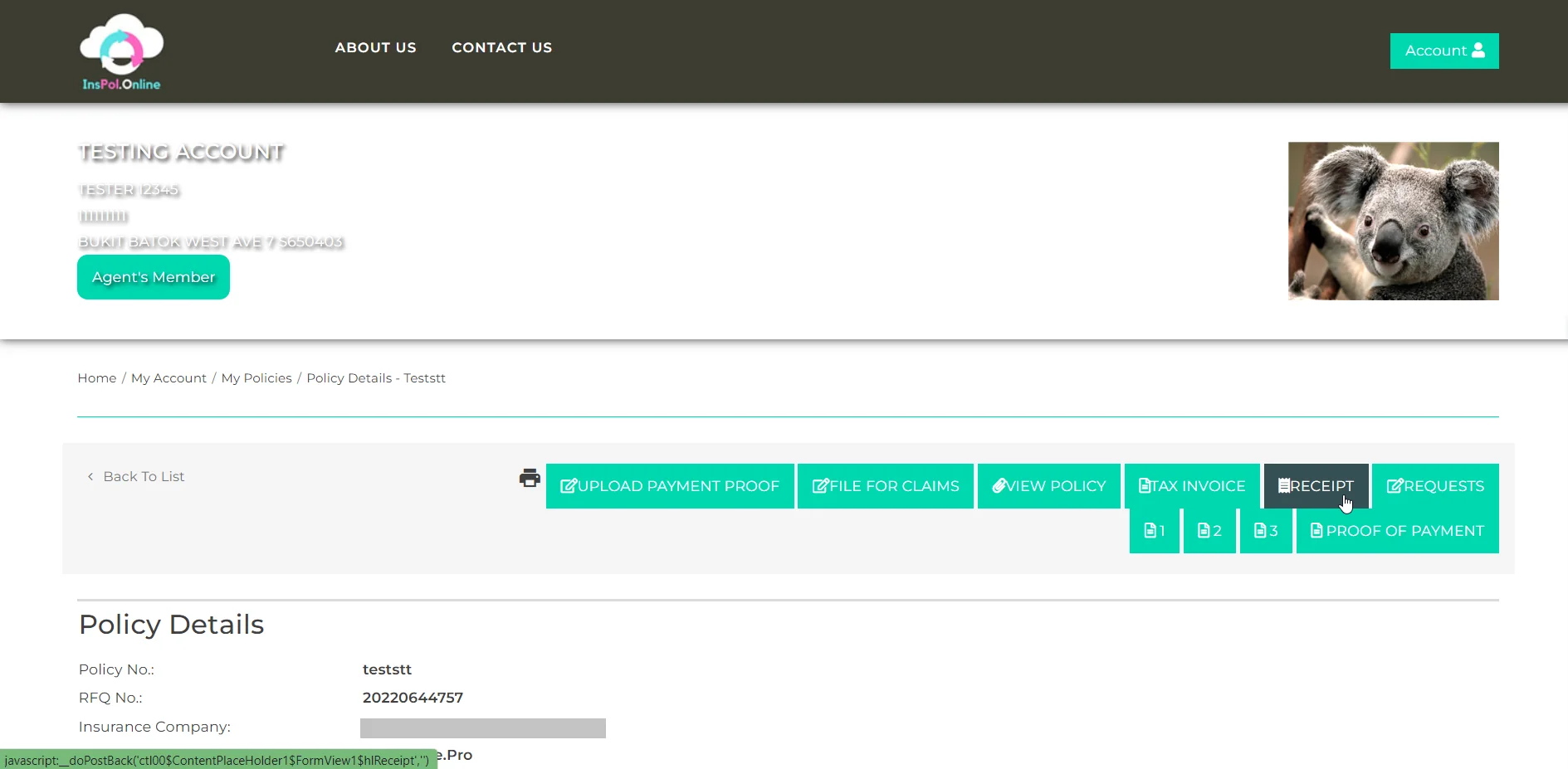Click the policy number 'teststt'
Viewport: 1568px width, 769px height.
[387, 669]
